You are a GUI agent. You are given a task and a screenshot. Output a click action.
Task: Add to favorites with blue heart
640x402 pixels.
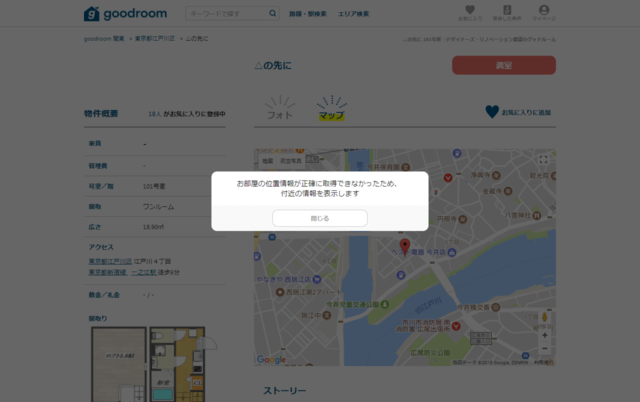click(x=518, y=112)
